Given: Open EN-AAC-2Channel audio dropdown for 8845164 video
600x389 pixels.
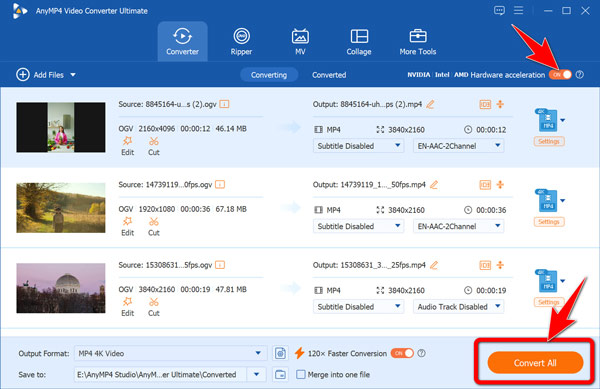Looking at the screenshot, I should tap(458, 146).
